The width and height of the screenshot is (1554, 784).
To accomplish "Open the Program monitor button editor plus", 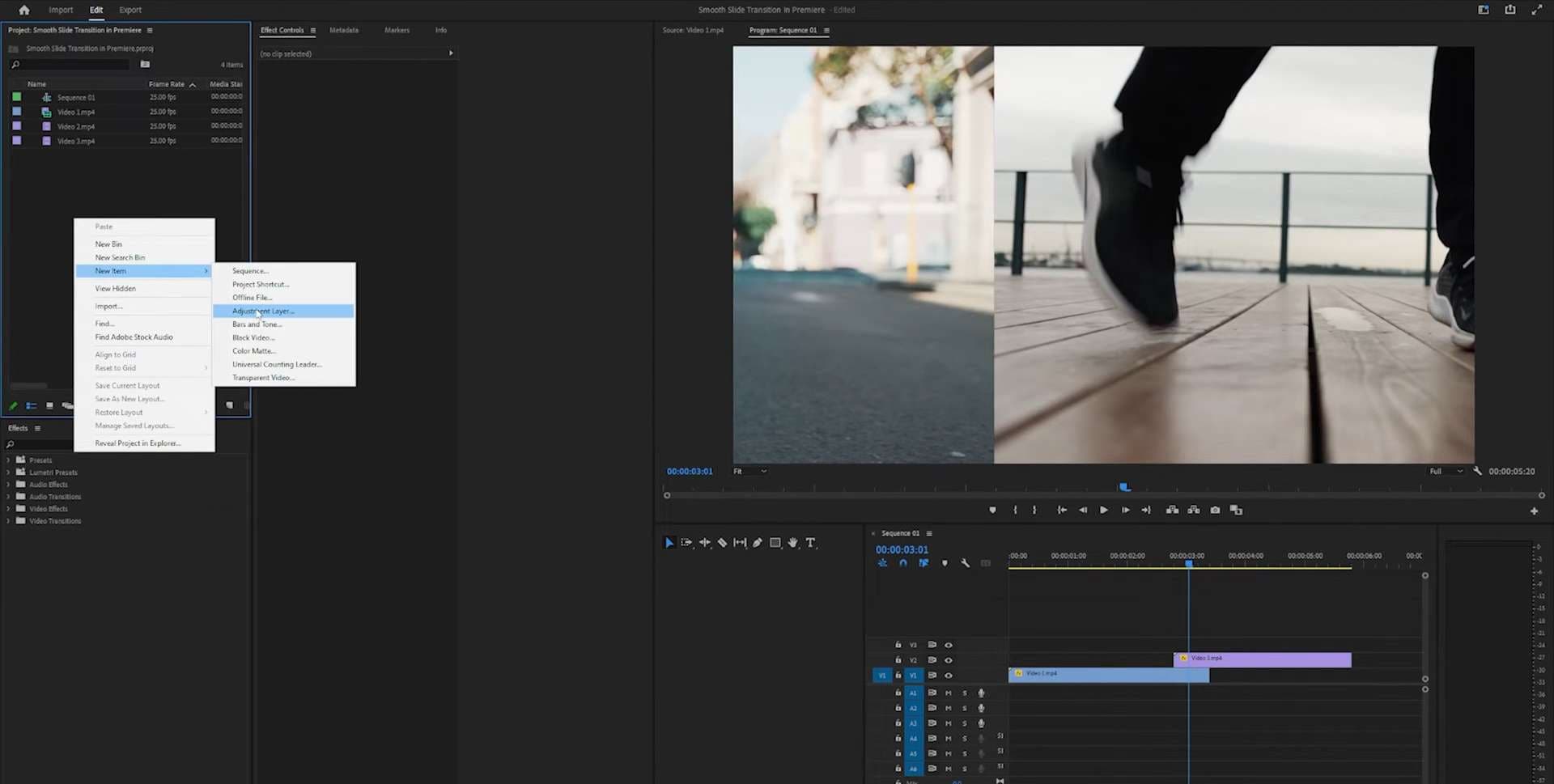I will pyautogui.click(x=1534, y=511).
